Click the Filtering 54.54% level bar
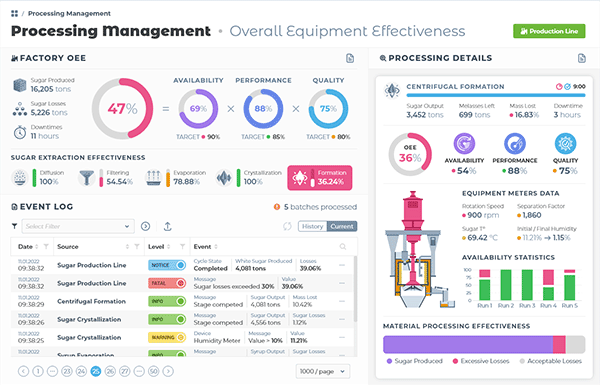600x385 pixels. (101, 178)
